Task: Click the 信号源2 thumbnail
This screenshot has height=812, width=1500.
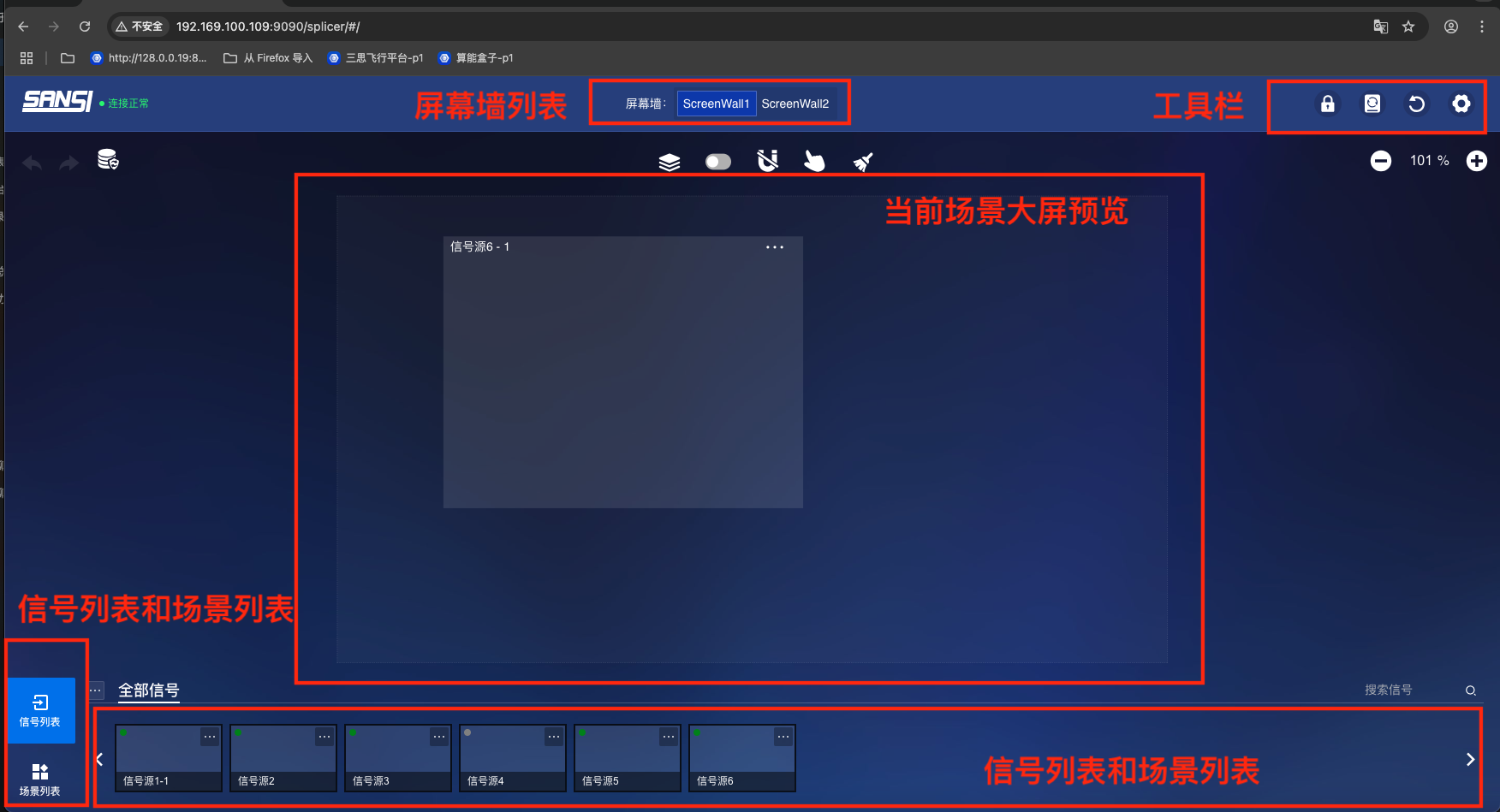Action: click(x=283, y=758)
